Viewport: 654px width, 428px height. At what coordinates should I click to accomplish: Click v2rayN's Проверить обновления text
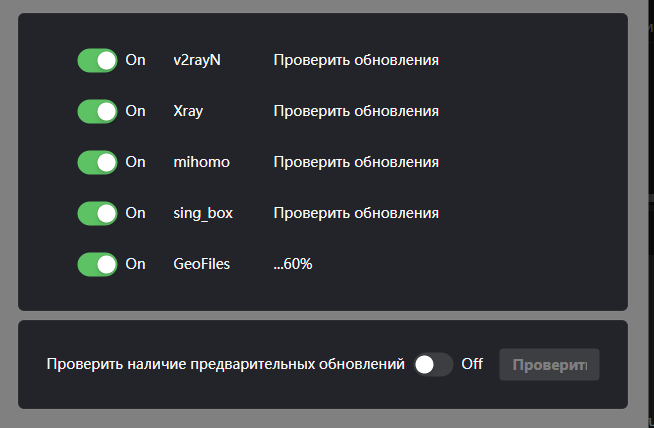(356, 60)
